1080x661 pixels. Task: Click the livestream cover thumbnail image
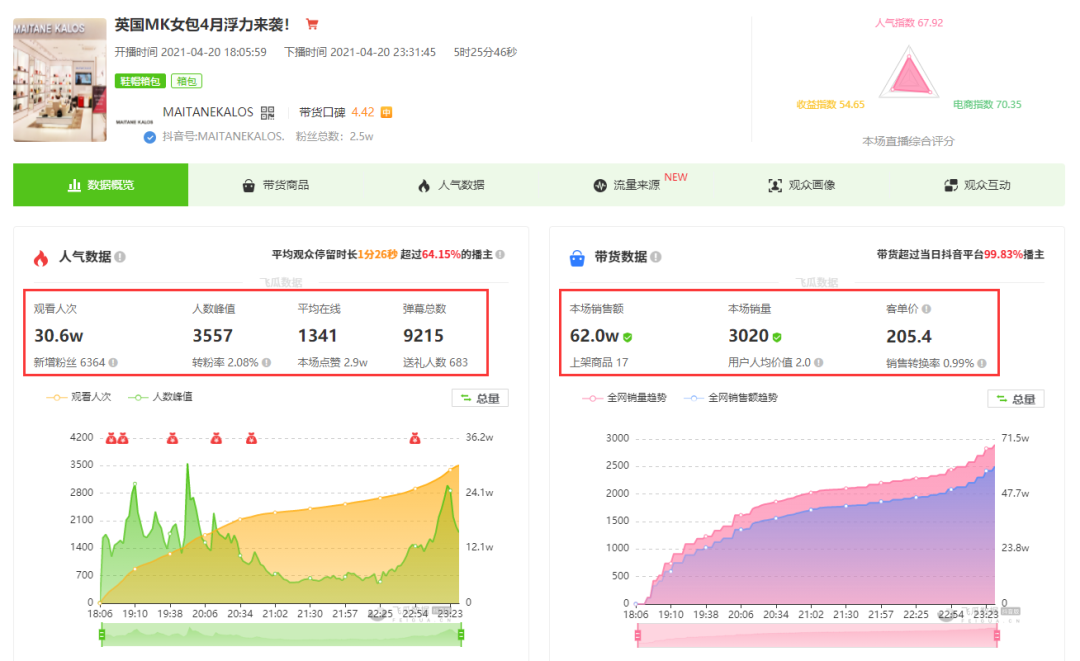tap(59, 79)
